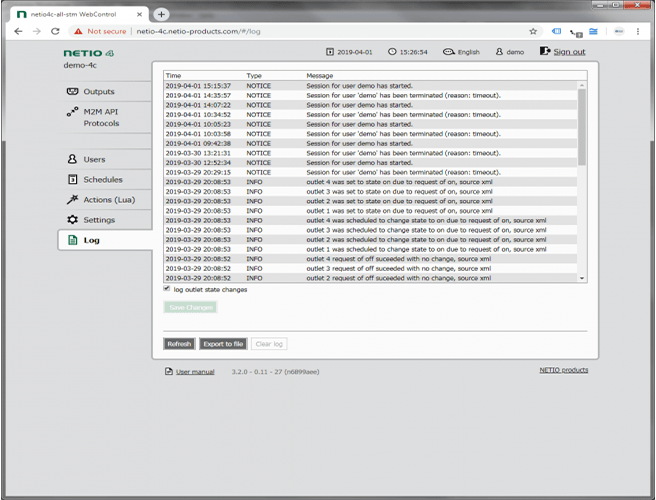Click the M2M API Protocols icon
Screen dimensions: 656x500
tap(72, 113)
